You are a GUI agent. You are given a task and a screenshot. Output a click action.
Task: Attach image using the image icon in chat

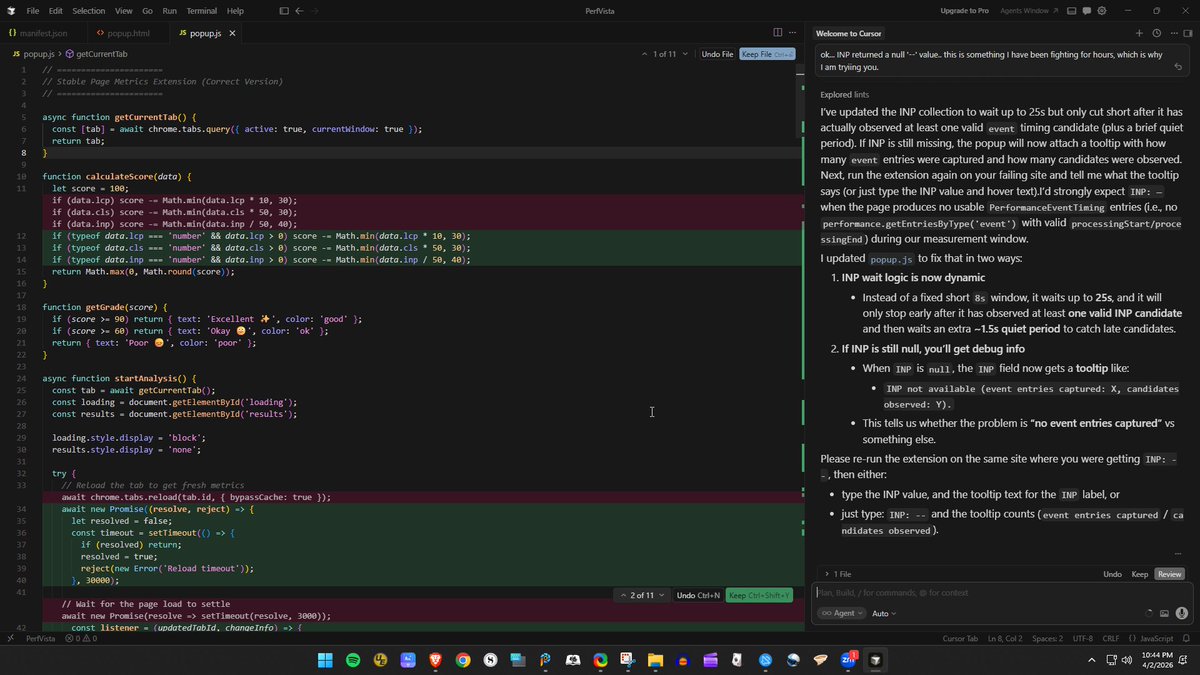click(x=1165, y=613)
